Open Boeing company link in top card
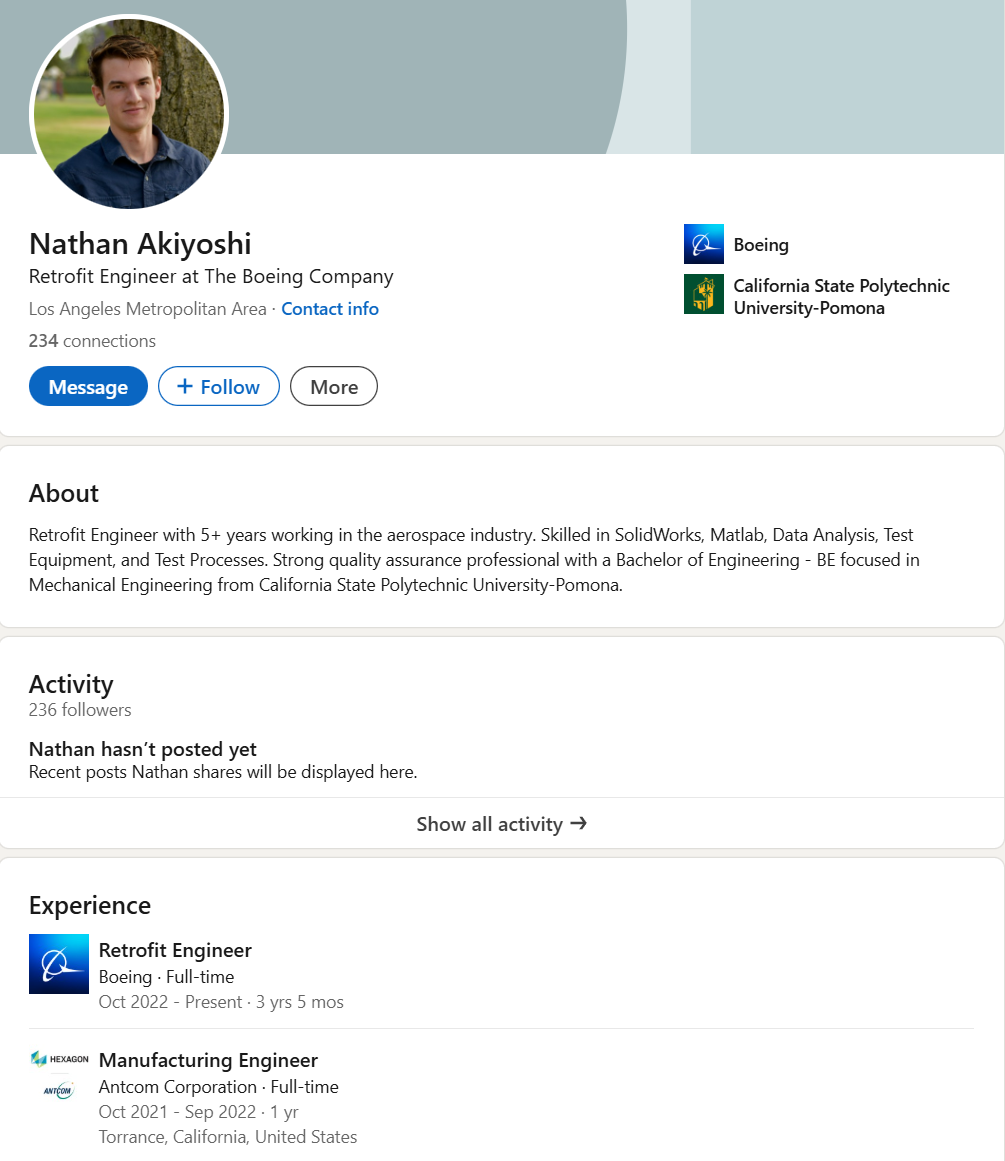This screenshot has width=1005, height=1161. coord(761,244)
